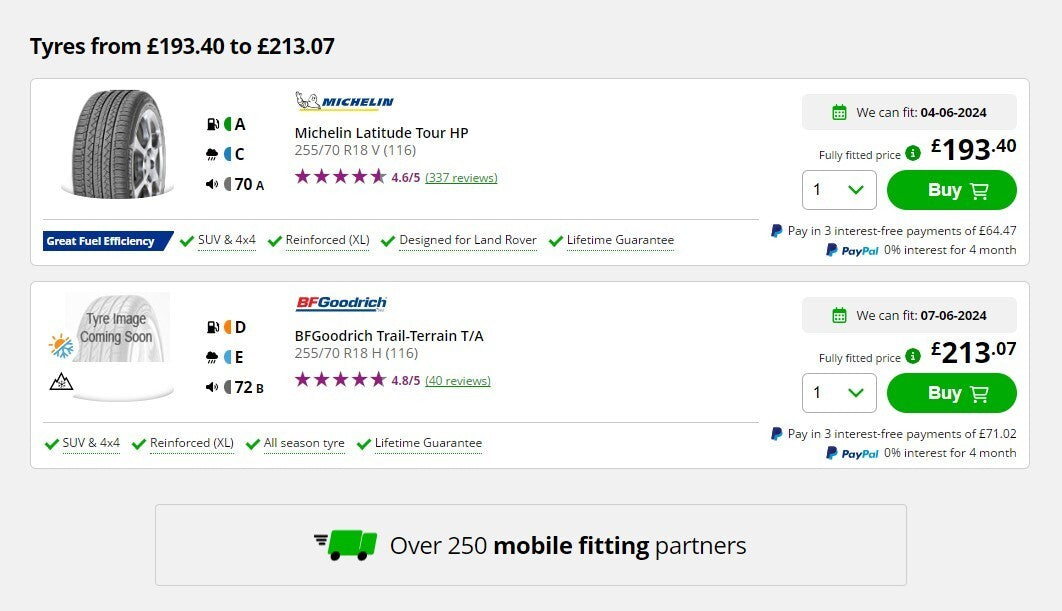Open the 40 reviews link
The height and width of the screenshot is (611, 1062).
457,381
